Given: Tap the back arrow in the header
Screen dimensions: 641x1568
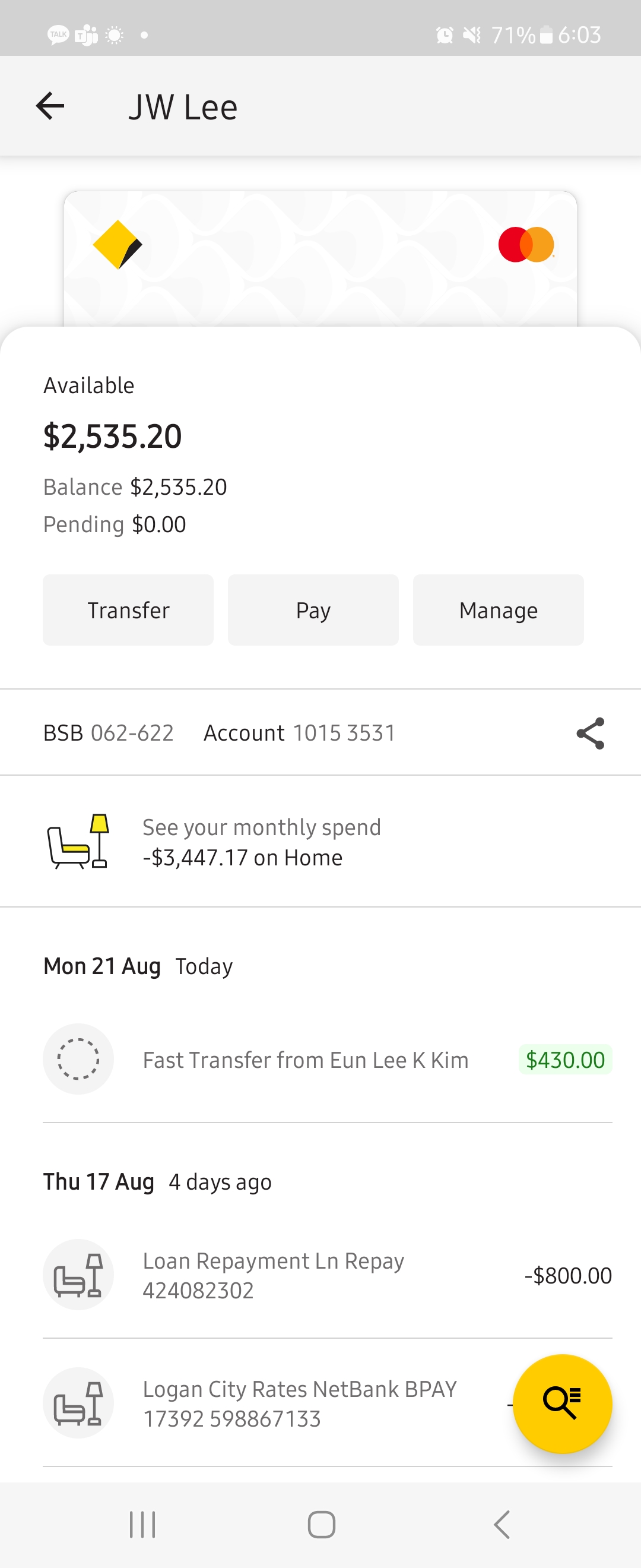Looking at the screenshot, I should tap(50, 106).
